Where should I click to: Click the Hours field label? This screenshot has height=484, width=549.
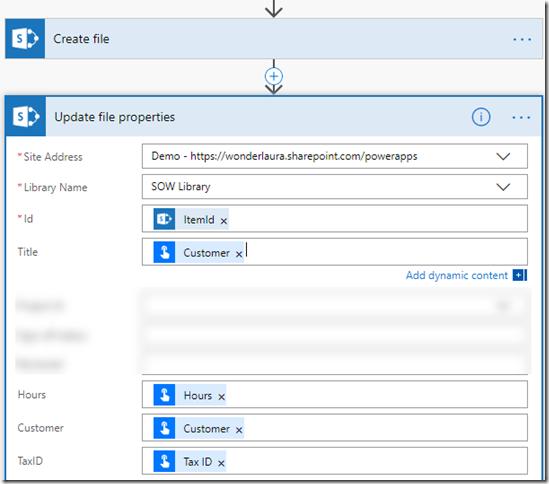tap(32, 395)
